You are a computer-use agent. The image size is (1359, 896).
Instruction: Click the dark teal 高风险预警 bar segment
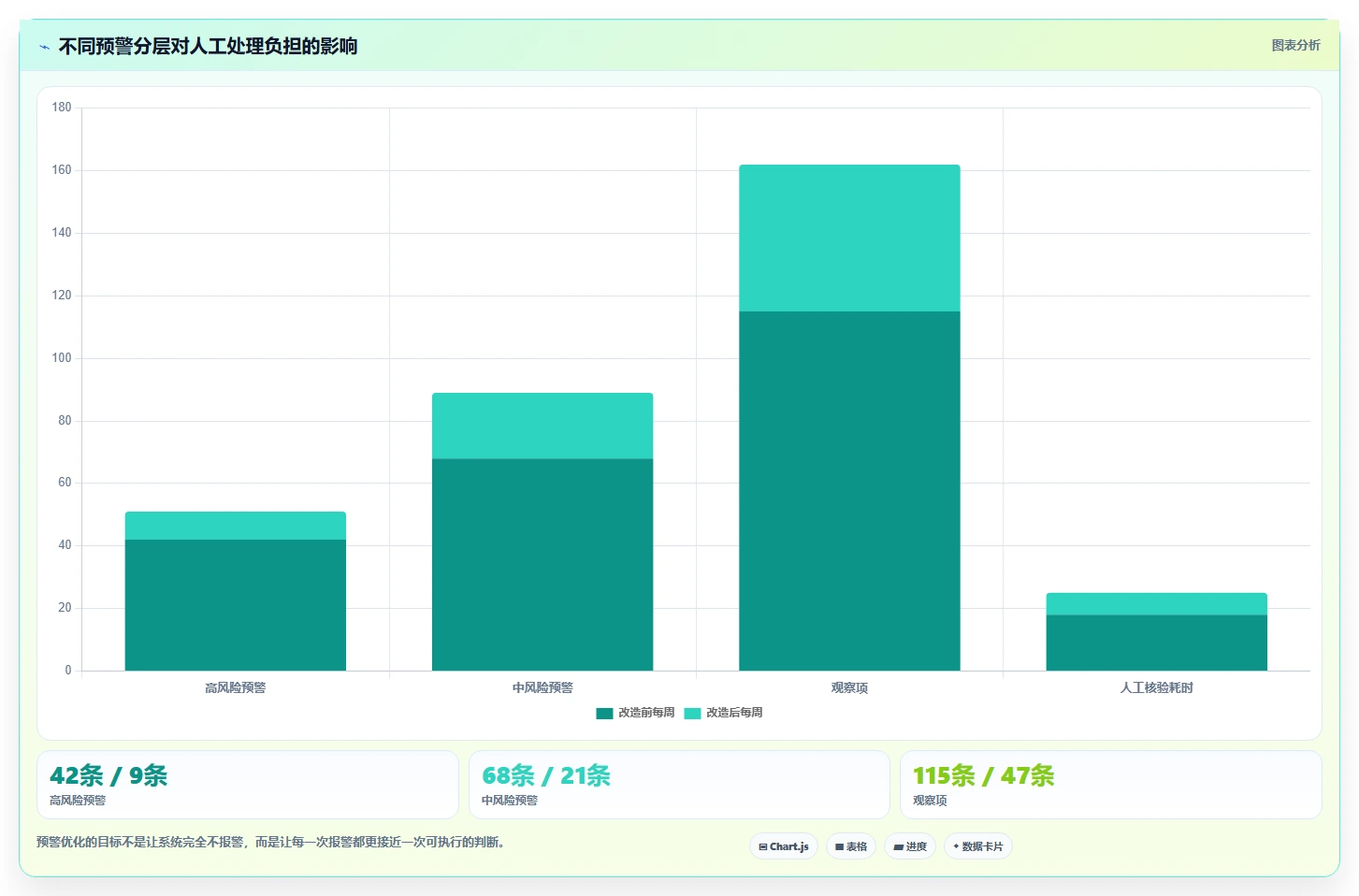click(x=236, y=605)
